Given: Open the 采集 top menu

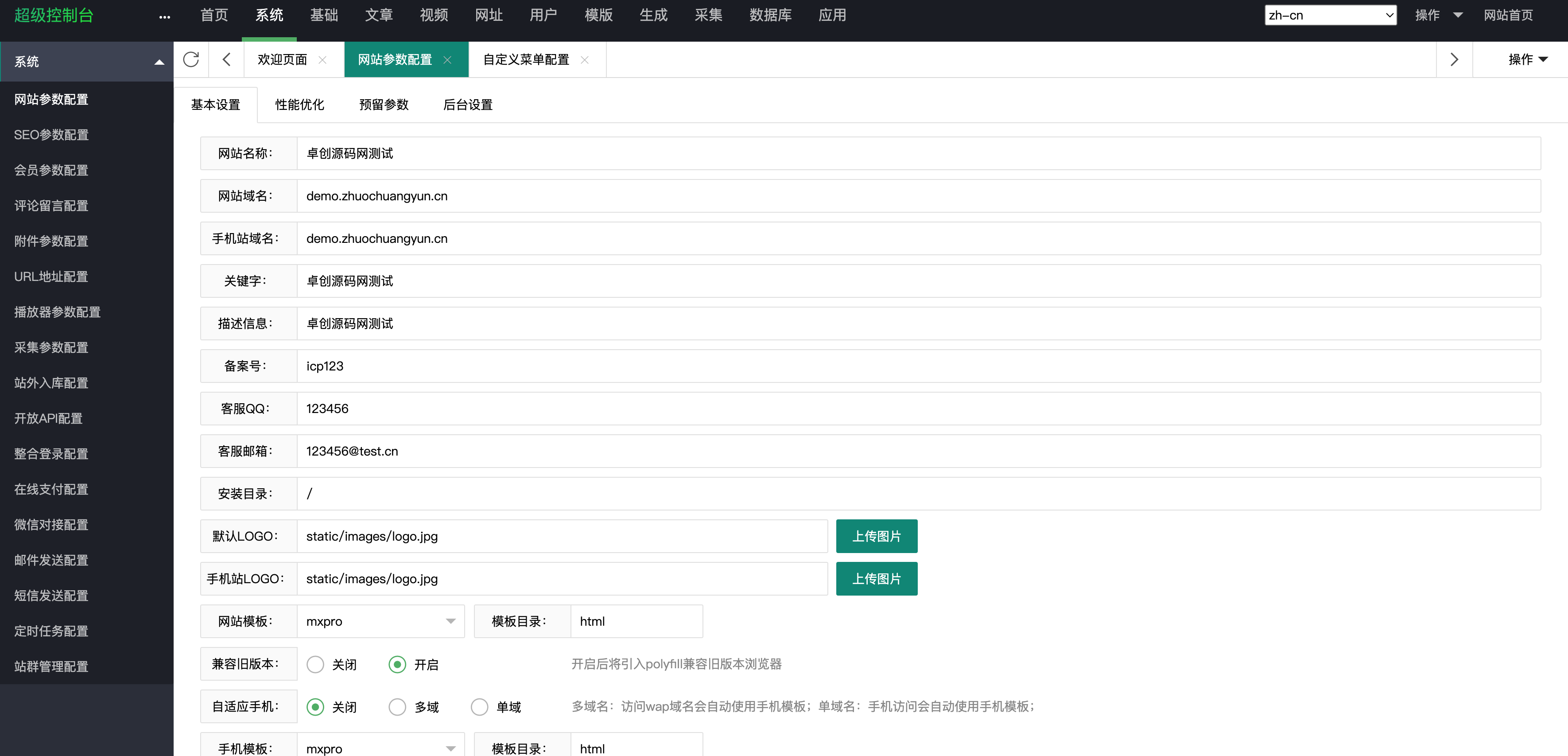Looking at the screenshot, I should (709, 15).
